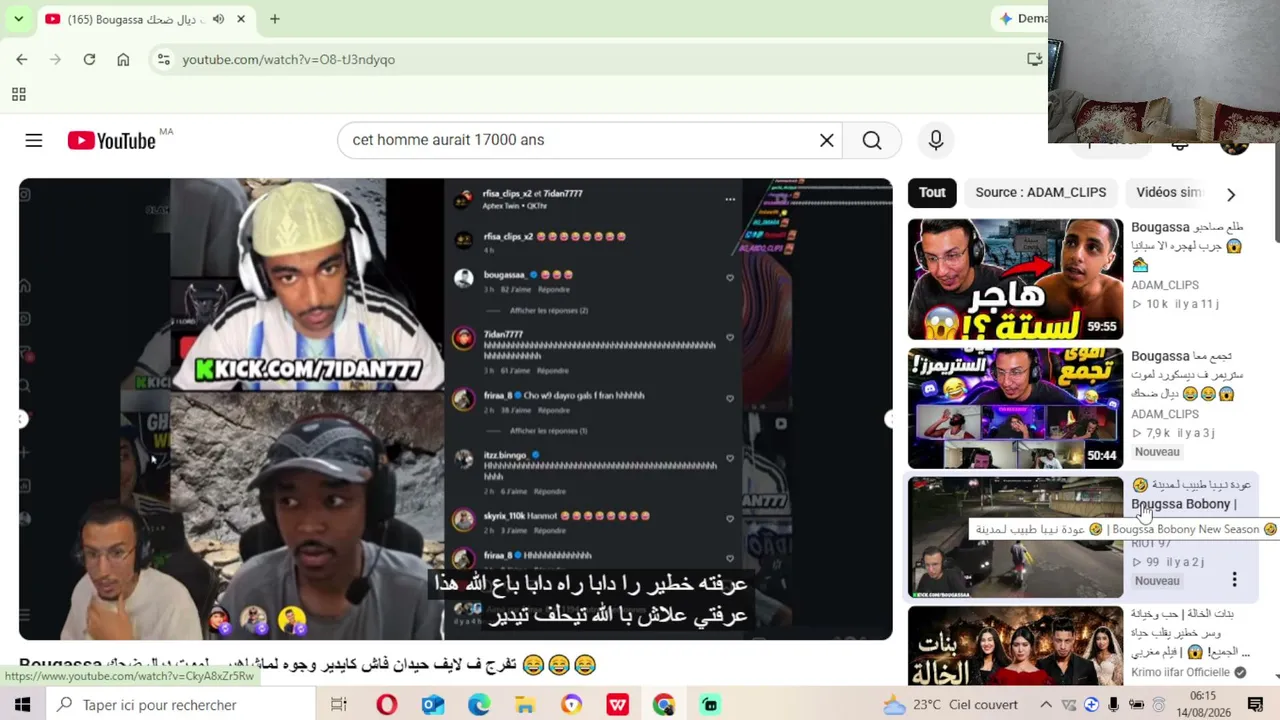Open the colorful circle taskbar browser icon

[572, 705]
